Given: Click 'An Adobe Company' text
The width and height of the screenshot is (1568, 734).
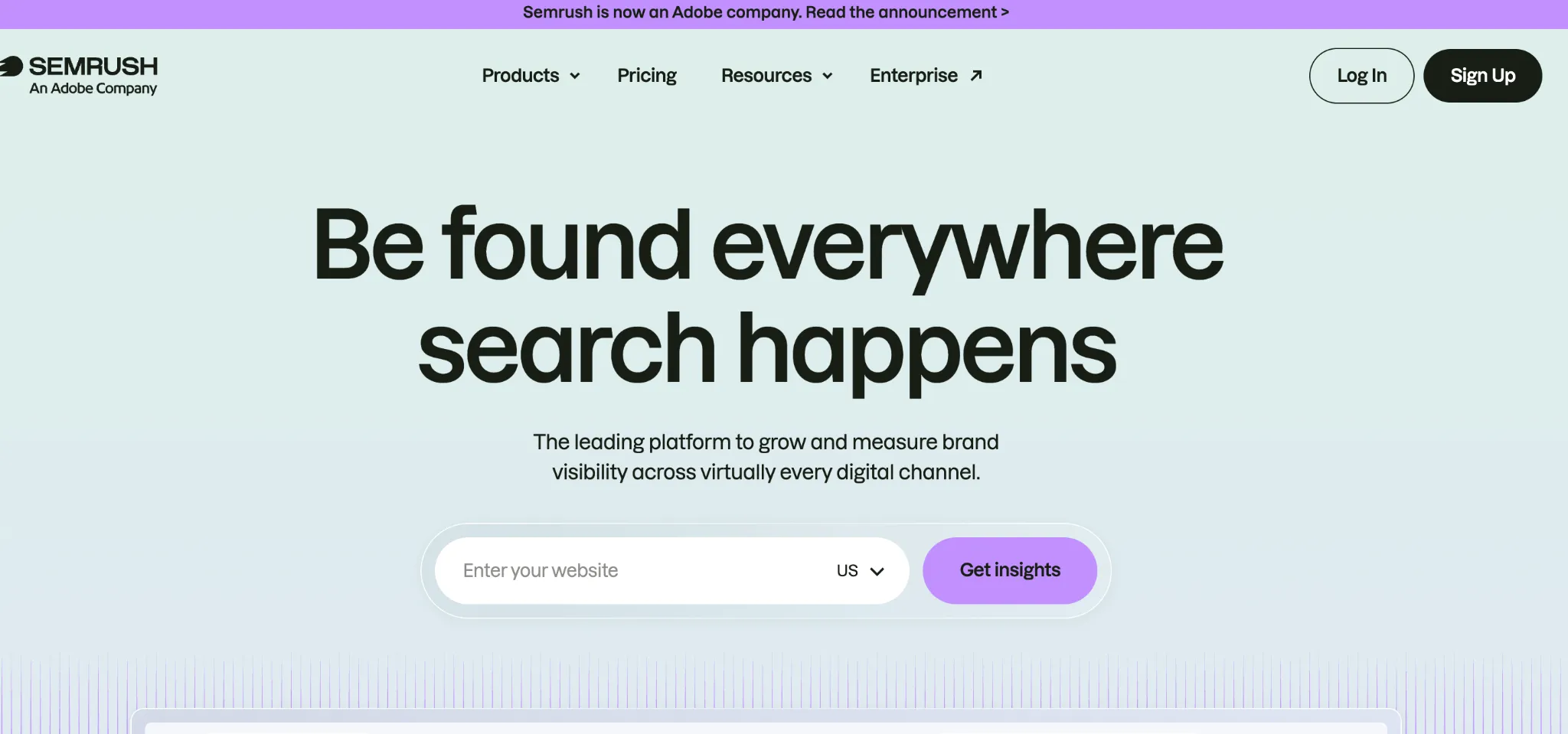Looking at the screenshot, I should [93, 89].
